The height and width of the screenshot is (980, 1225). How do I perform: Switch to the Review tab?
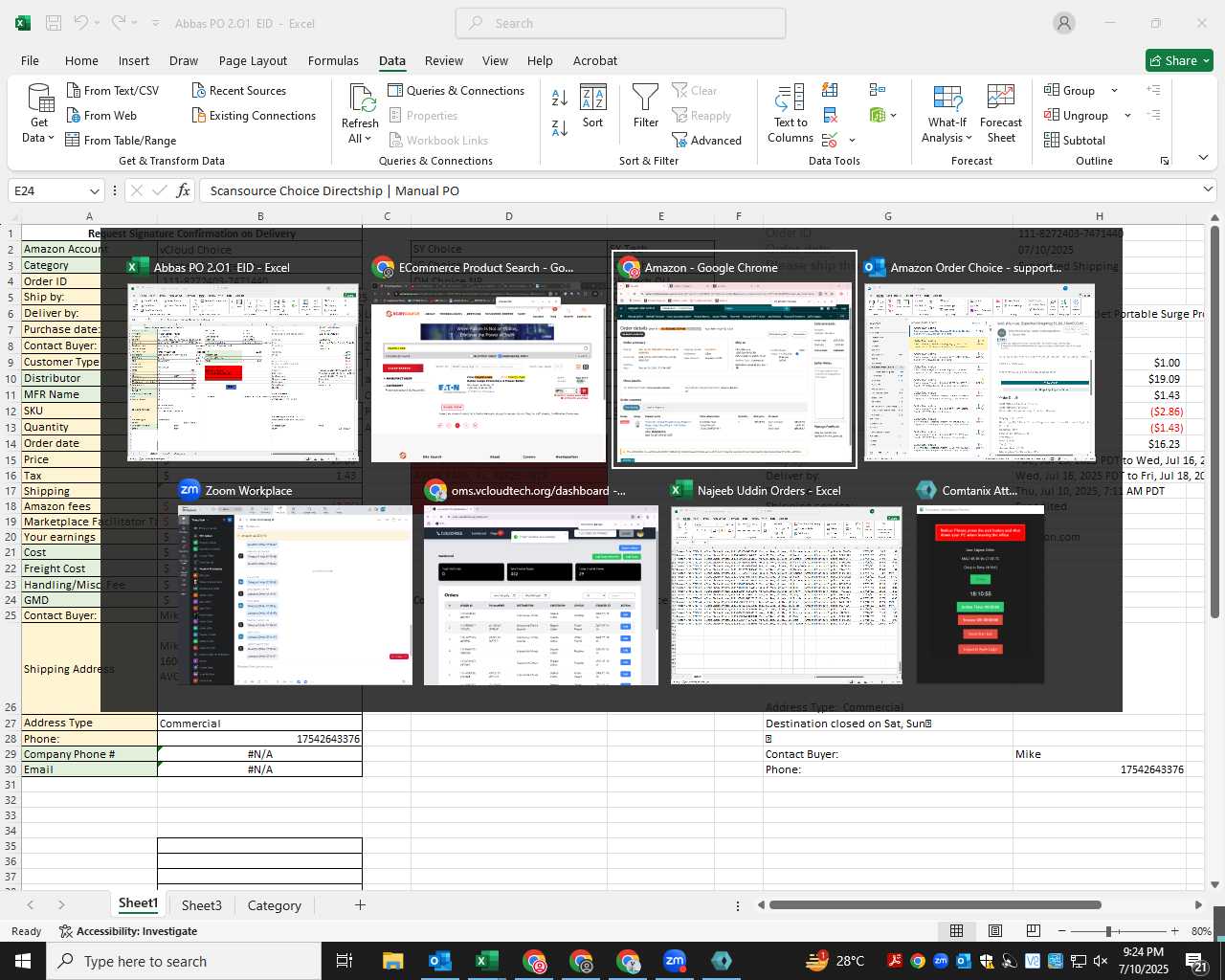pyautogui.click(x=444, y=60)
